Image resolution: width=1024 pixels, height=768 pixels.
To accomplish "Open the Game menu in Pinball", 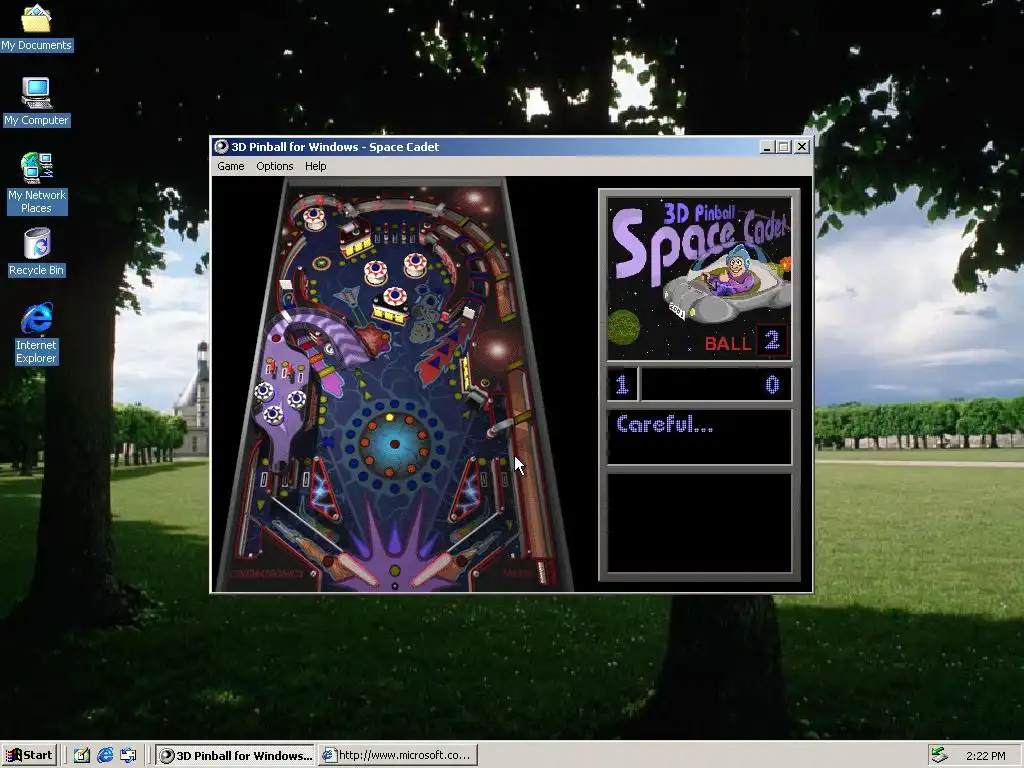I will [x=231, y=166].
